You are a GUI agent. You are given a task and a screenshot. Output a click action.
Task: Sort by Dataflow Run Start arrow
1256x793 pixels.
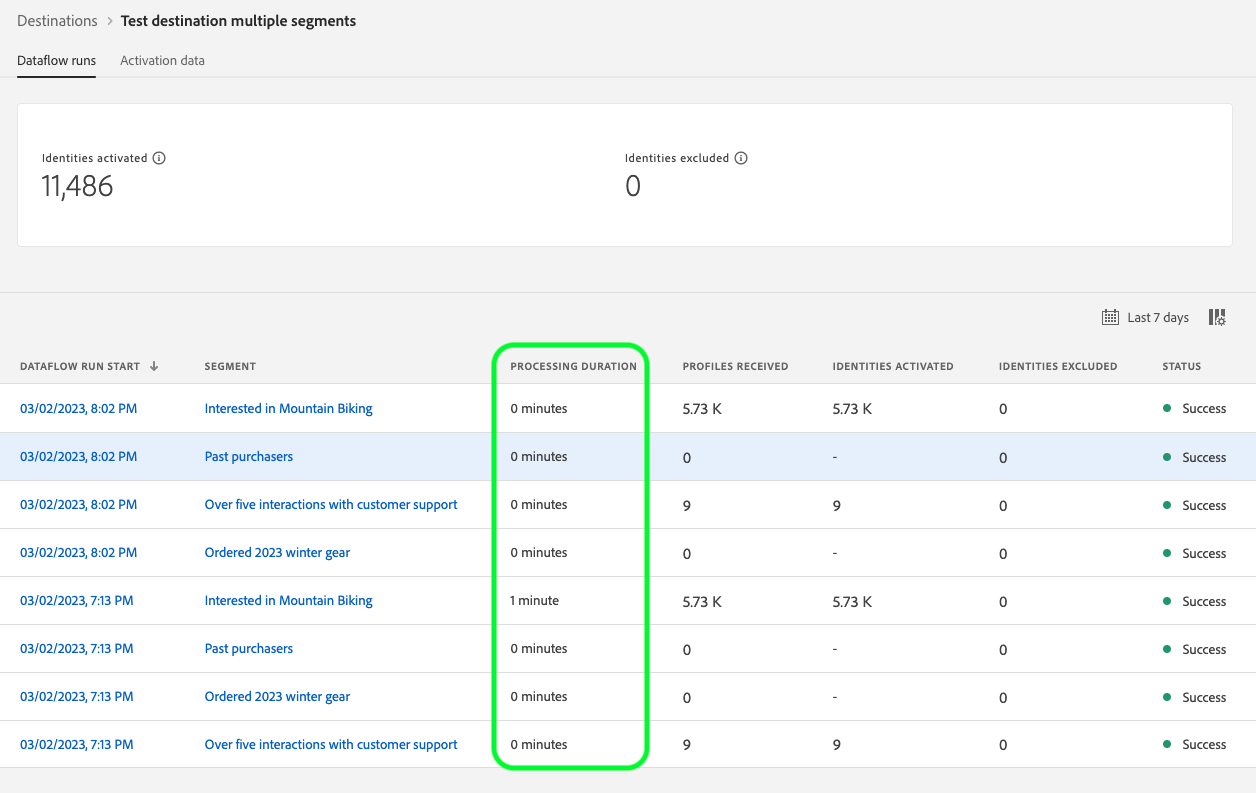[154, 366]
